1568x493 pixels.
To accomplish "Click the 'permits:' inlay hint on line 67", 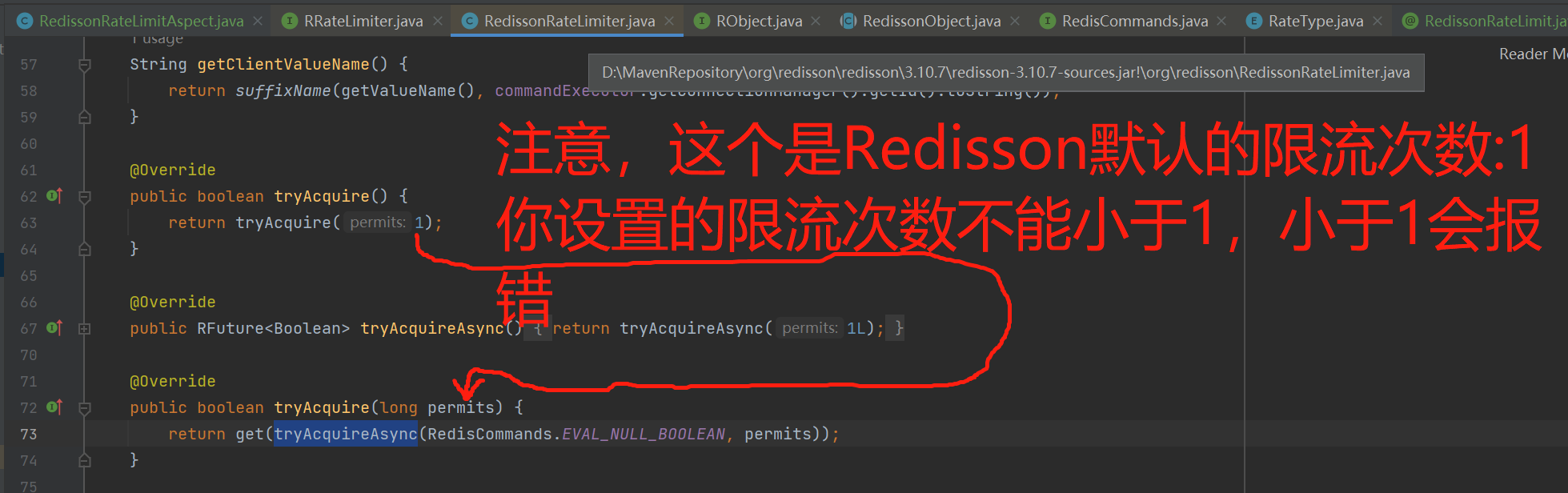I will (x=810, y=328).
